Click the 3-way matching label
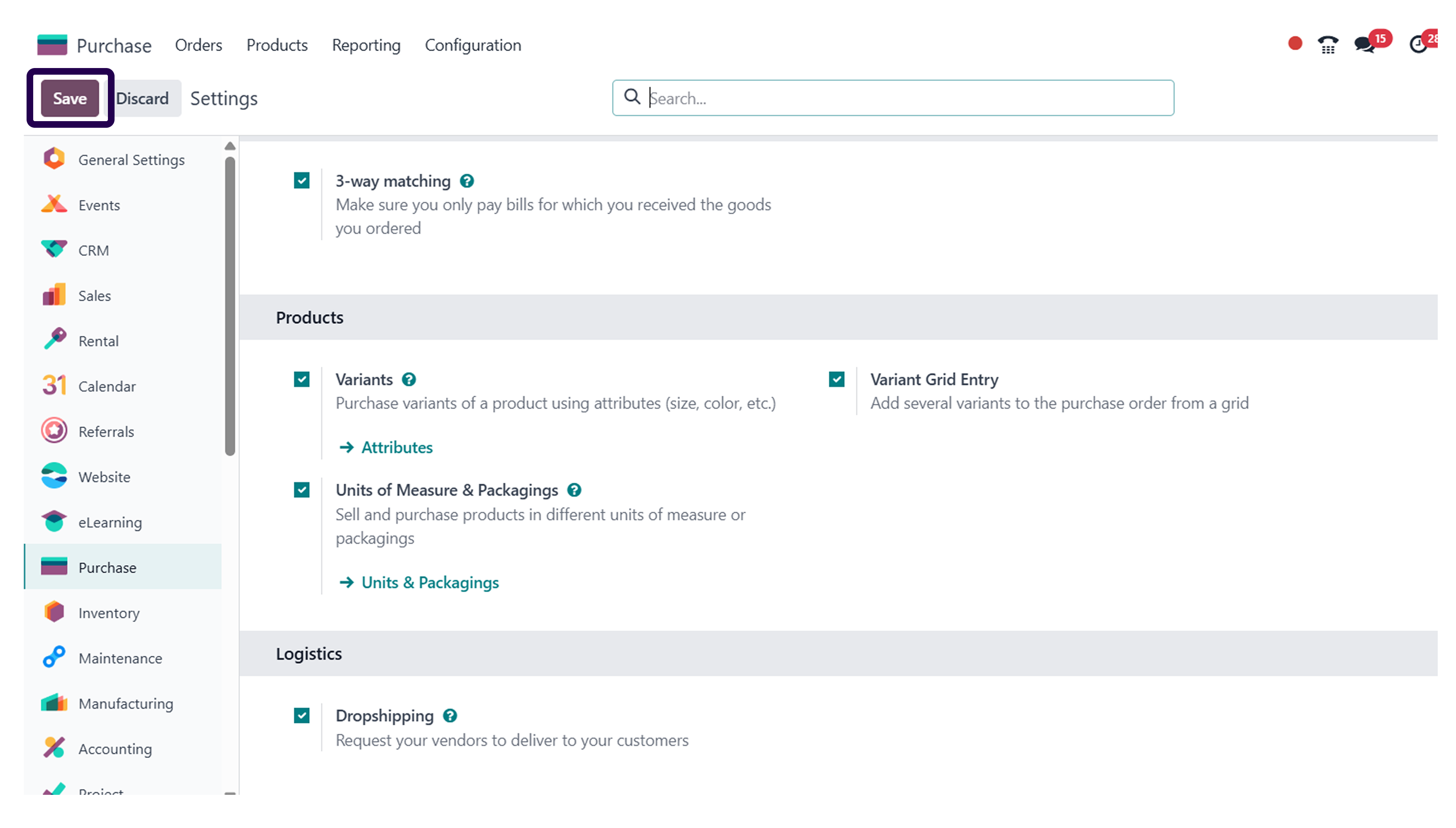 [x=393, y=181]
